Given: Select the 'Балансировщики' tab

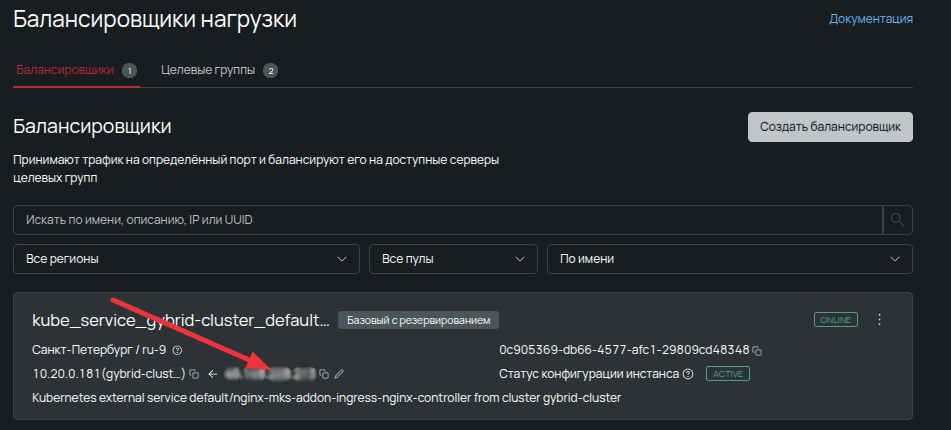Looking at the screenshot, I should pos(65,70).
